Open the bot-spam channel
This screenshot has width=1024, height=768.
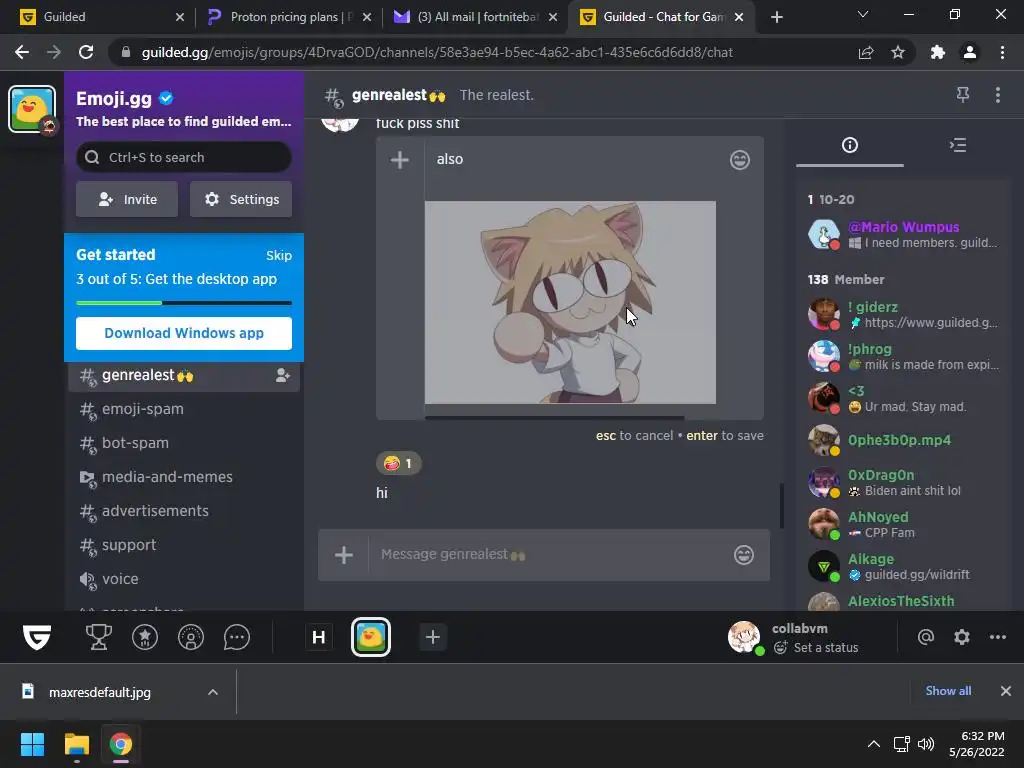coord(184,443)
